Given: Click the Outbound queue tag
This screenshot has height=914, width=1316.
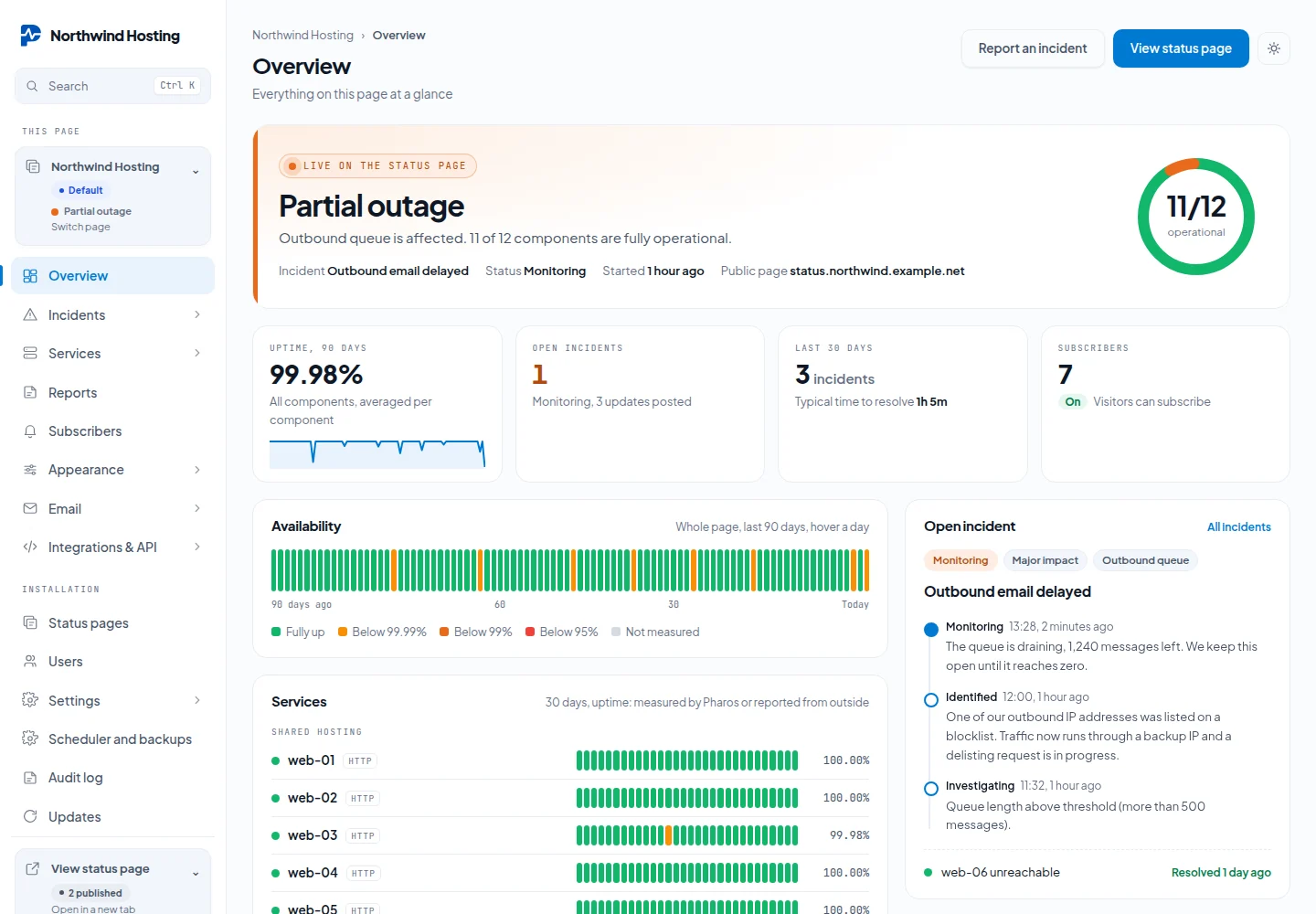Looking at the screenshot, I should pos(1145,560).
